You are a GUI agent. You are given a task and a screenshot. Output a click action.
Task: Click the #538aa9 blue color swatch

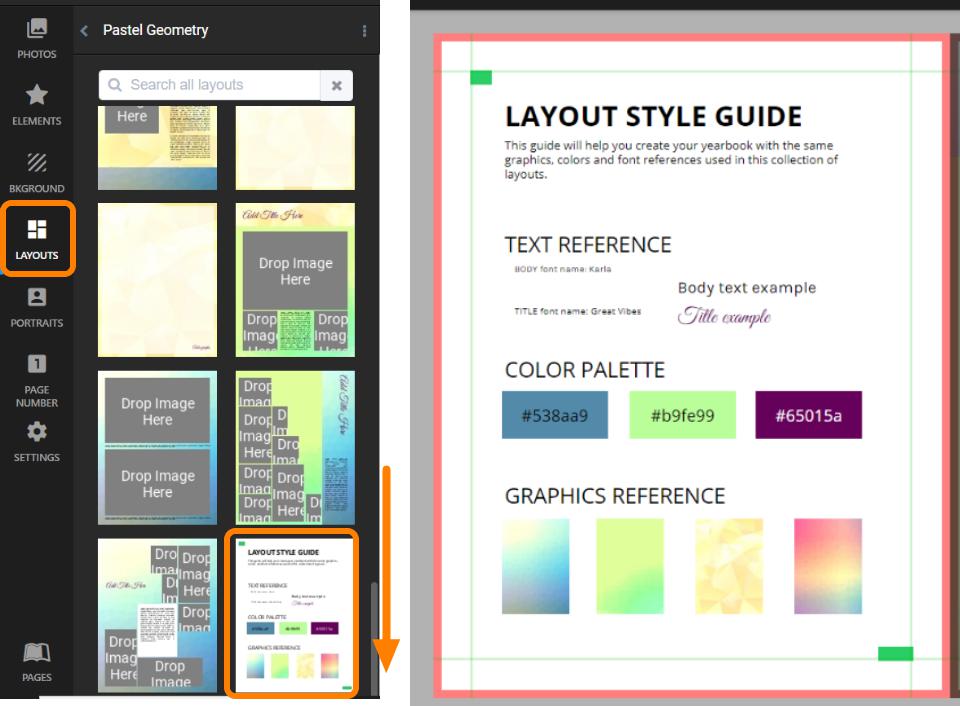pos(555,415)
